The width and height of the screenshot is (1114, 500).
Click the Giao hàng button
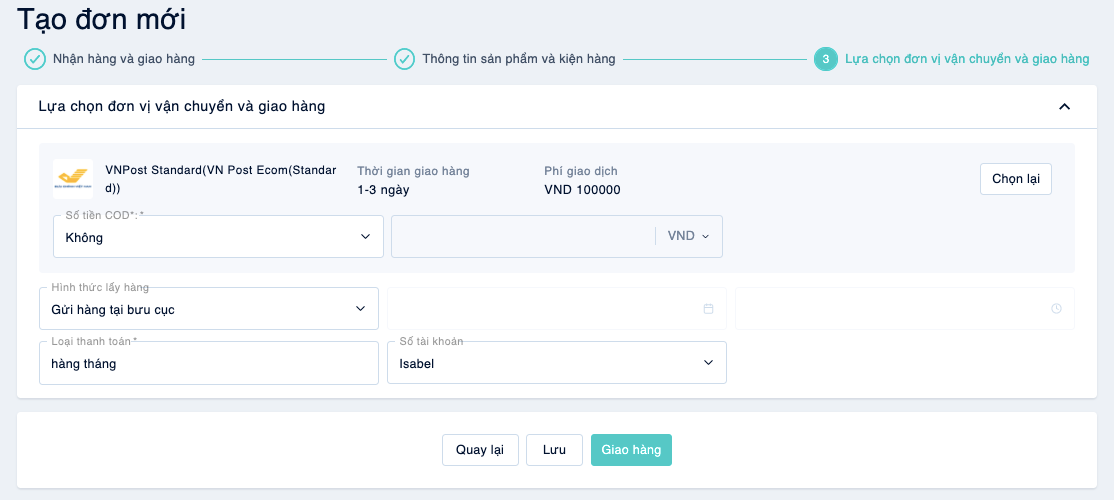point(632,450)
